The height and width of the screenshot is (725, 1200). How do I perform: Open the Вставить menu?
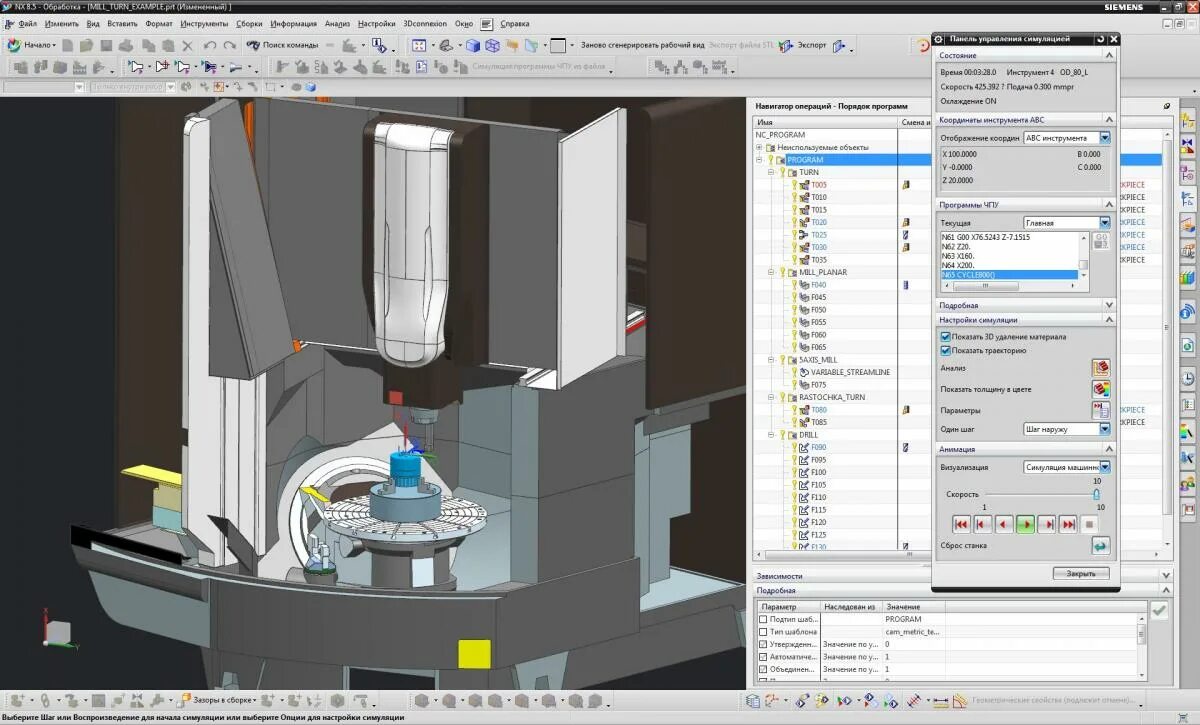tap(123, 22)
